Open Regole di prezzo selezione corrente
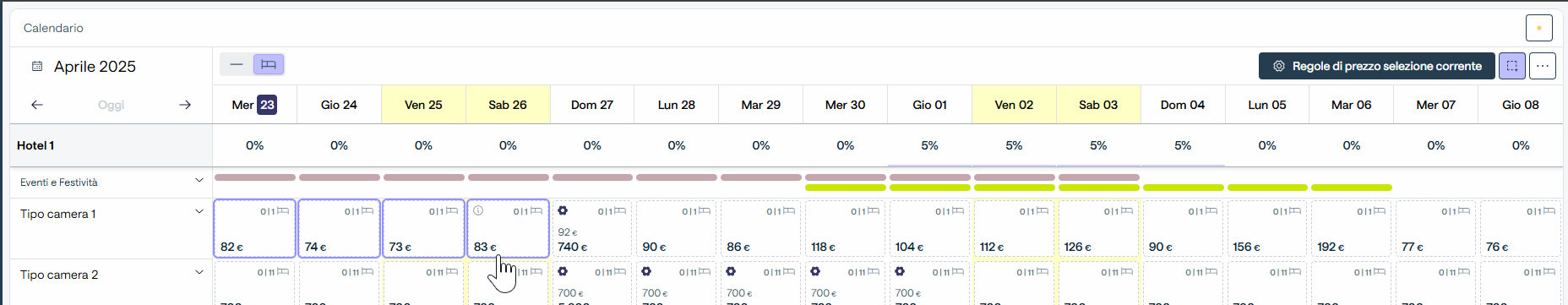1568x305 pixels. (x=1376, y=66)
